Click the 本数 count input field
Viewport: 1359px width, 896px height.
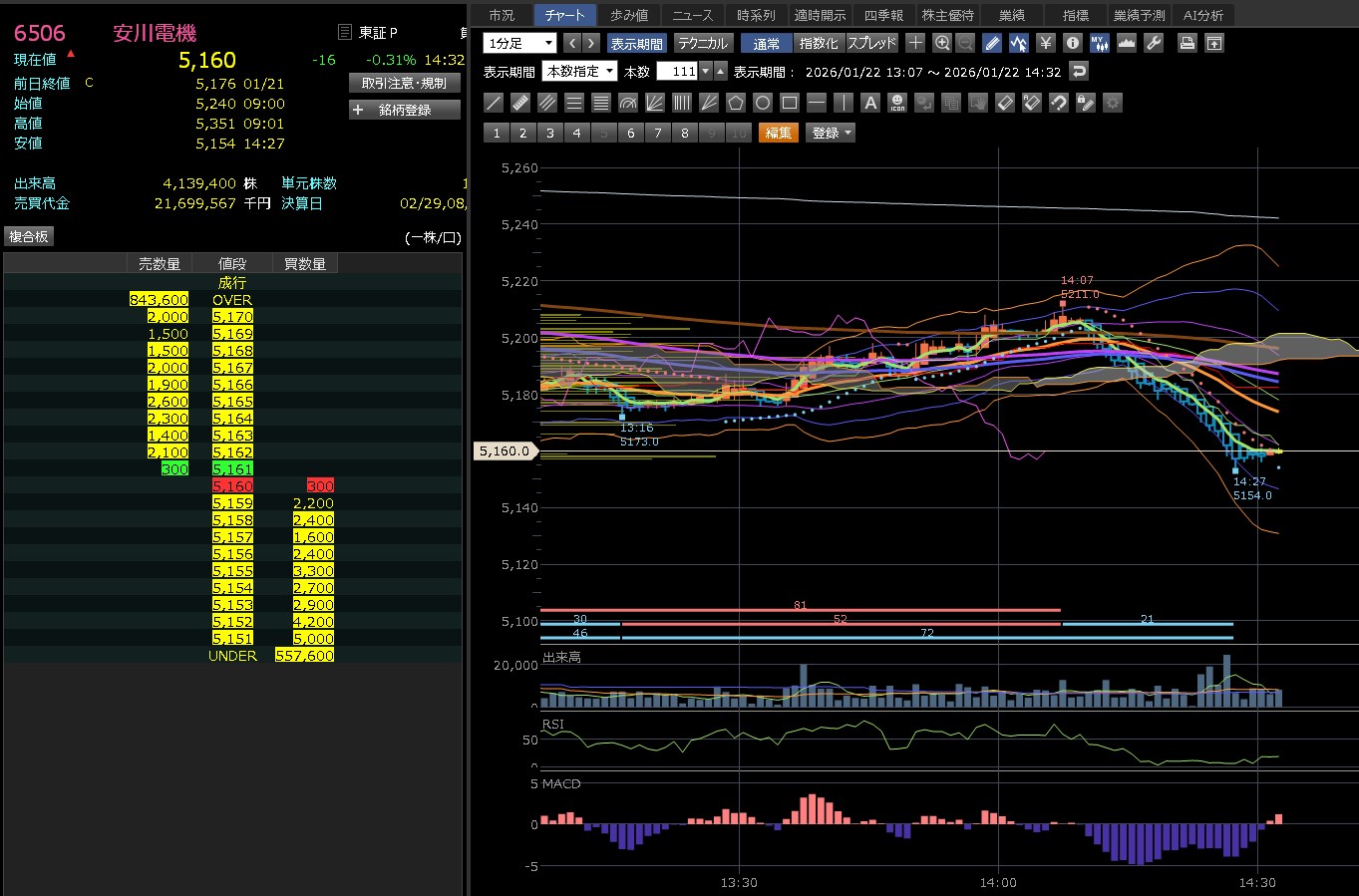tap(678, 71)
